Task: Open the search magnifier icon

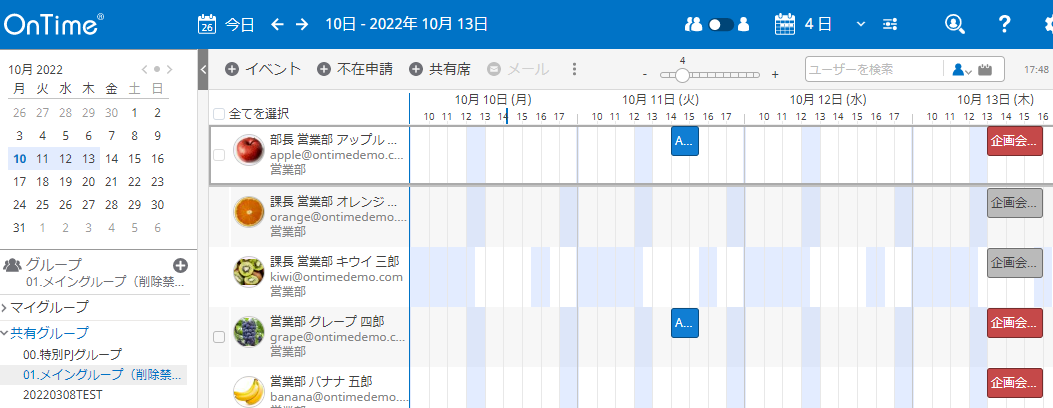Action: coord(954,25)
